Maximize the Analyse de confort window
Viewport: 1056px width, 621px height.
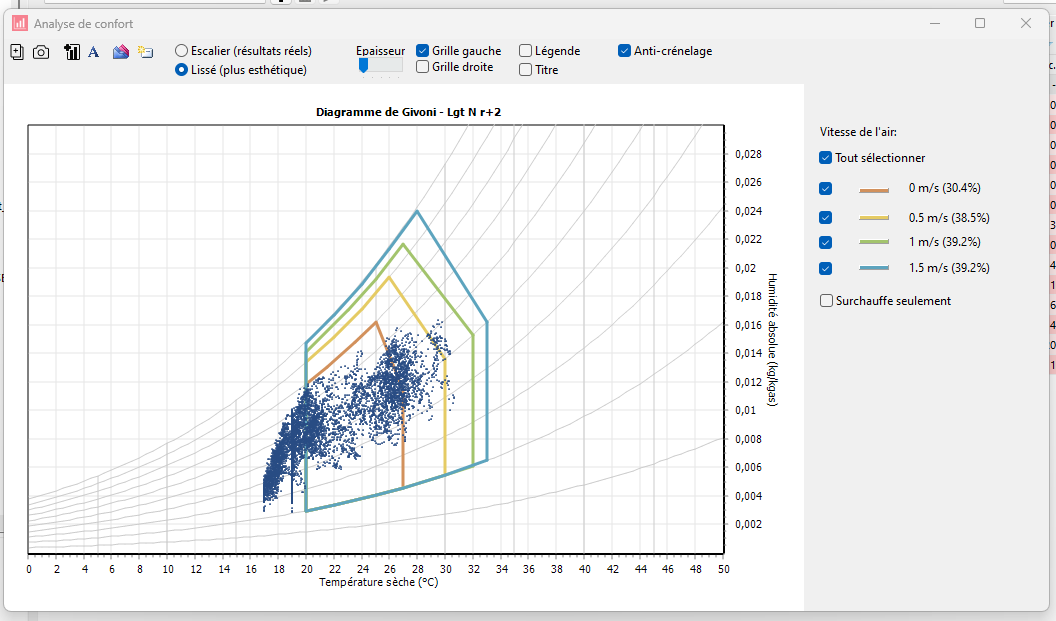coord(980,24)
